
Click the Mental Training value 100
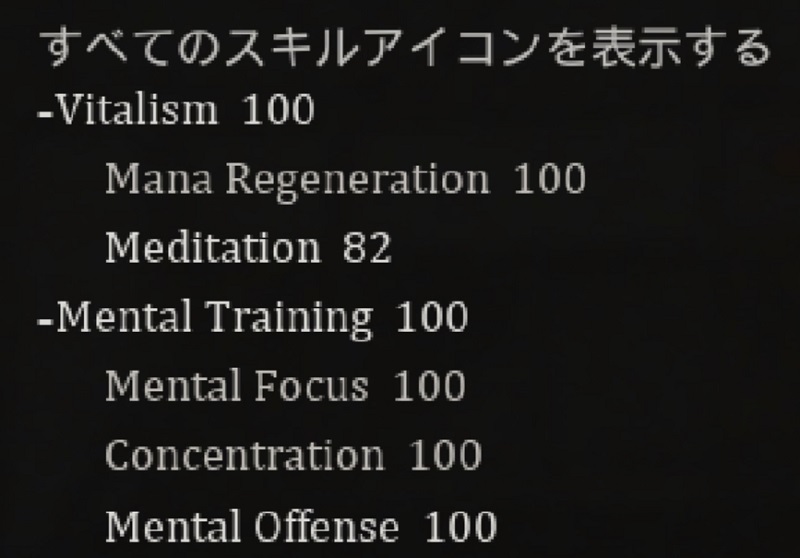[432, 317]
